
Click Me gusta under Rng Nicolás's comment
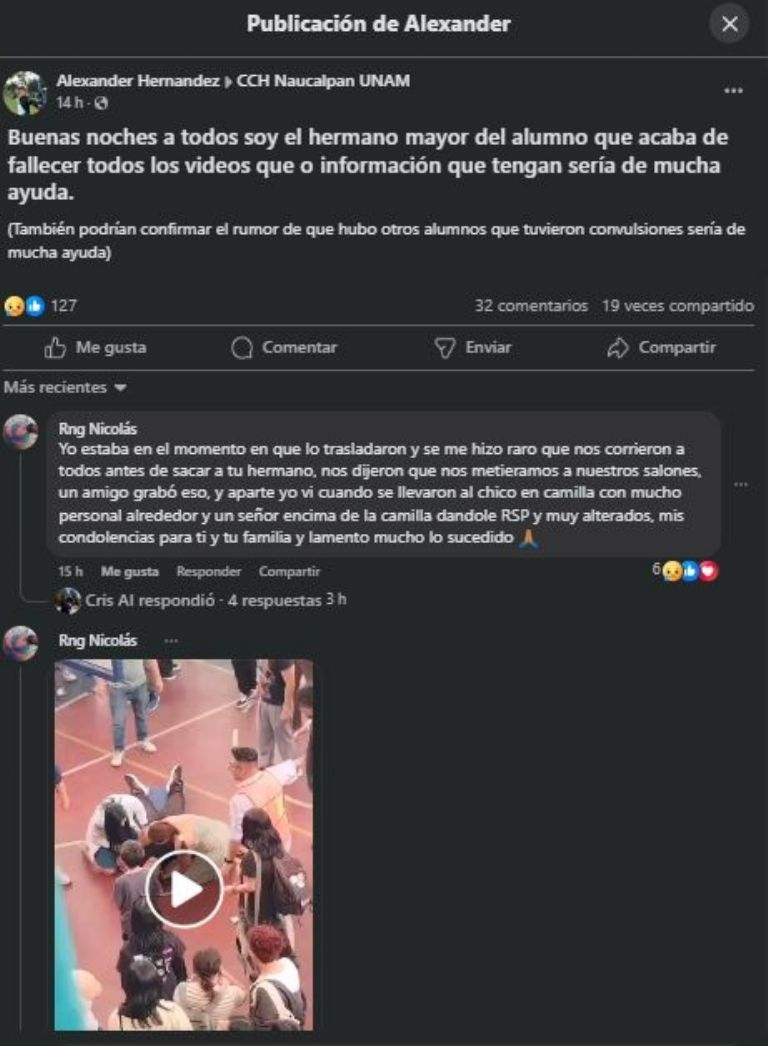[129, 572]
